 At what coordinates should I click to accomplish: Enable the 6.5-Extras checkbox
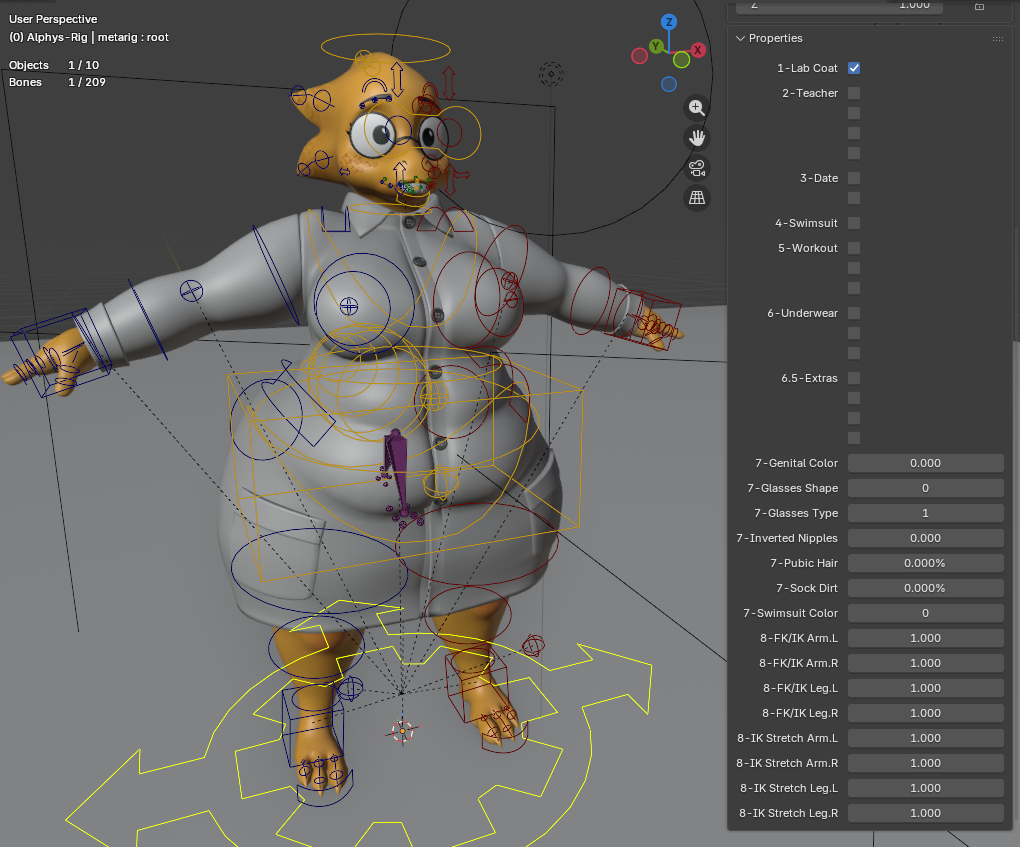[854, 378]
